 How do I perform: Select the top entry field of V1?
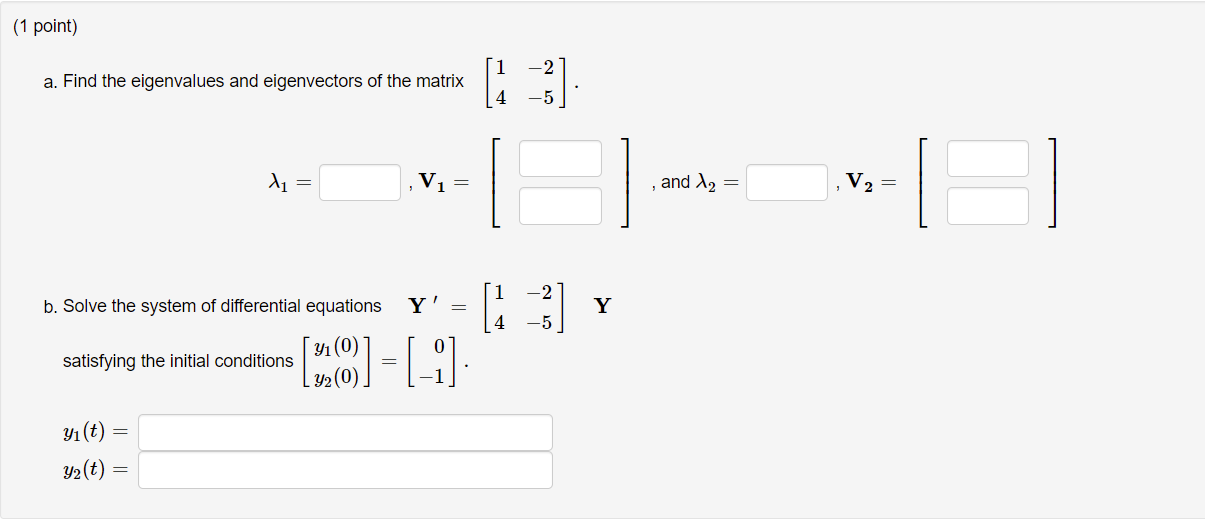[560, 159]
